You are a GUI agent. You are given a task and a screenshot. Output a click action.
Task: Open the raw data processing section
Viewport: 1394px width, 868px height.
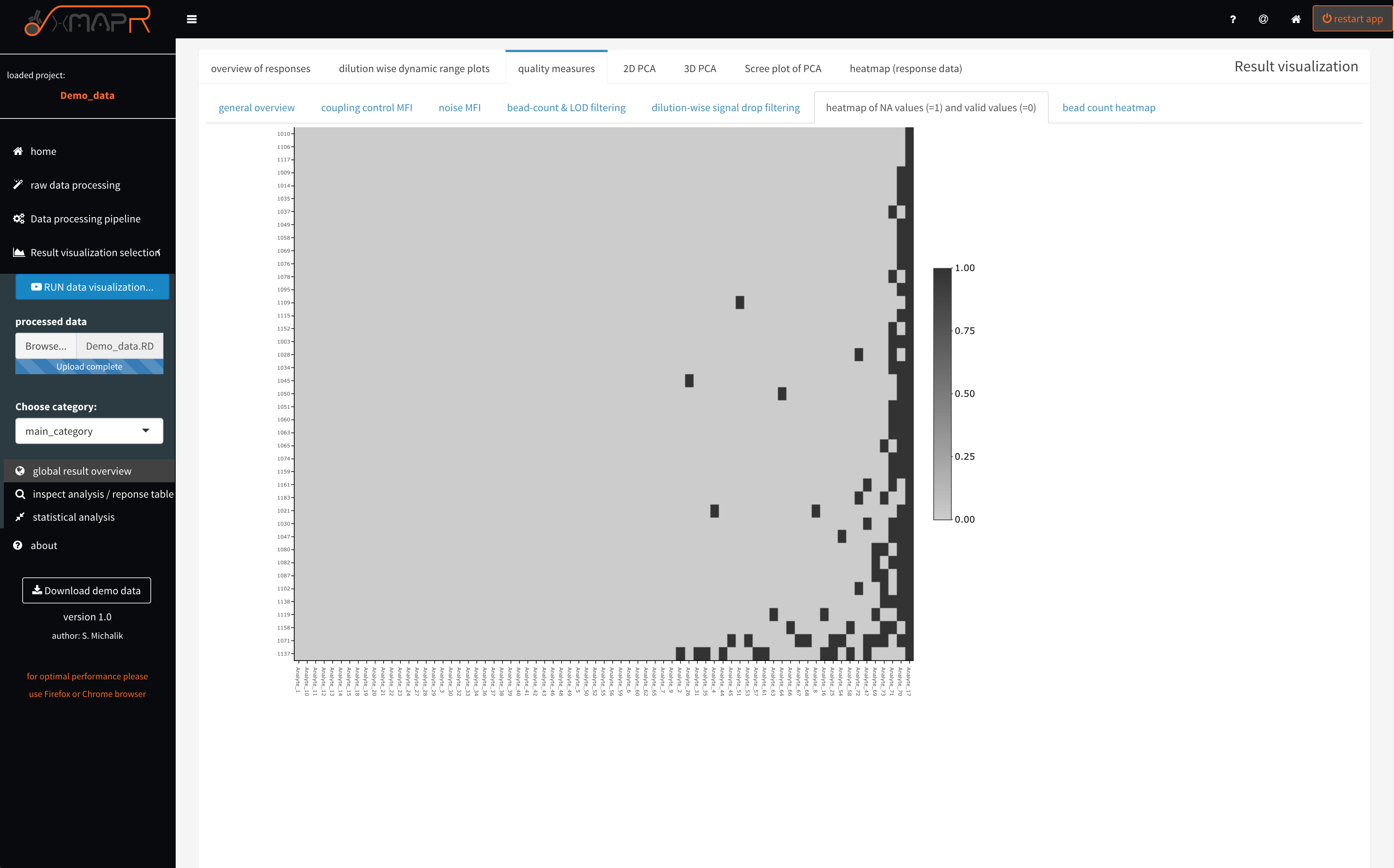75,184
